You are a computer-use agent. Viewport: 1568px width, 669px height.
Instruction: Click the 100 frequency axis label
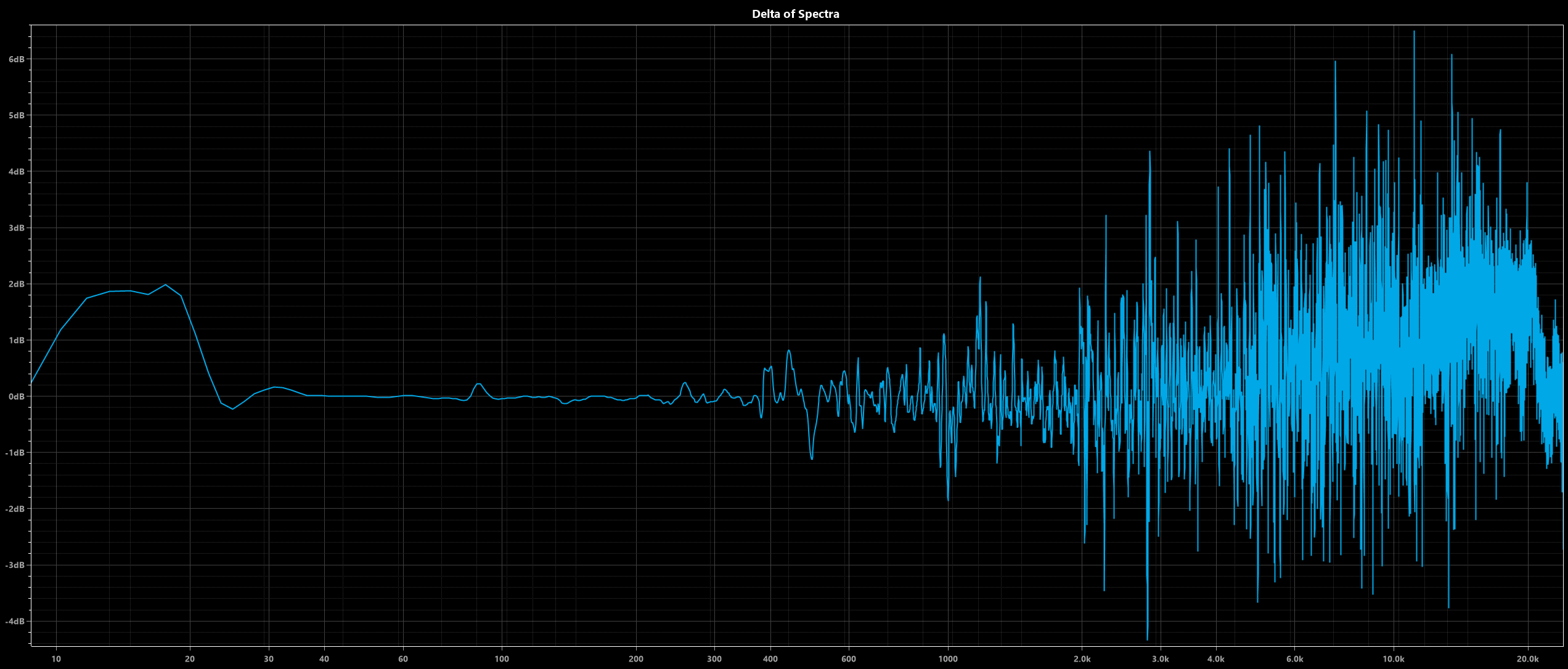[x=502, y=659]
